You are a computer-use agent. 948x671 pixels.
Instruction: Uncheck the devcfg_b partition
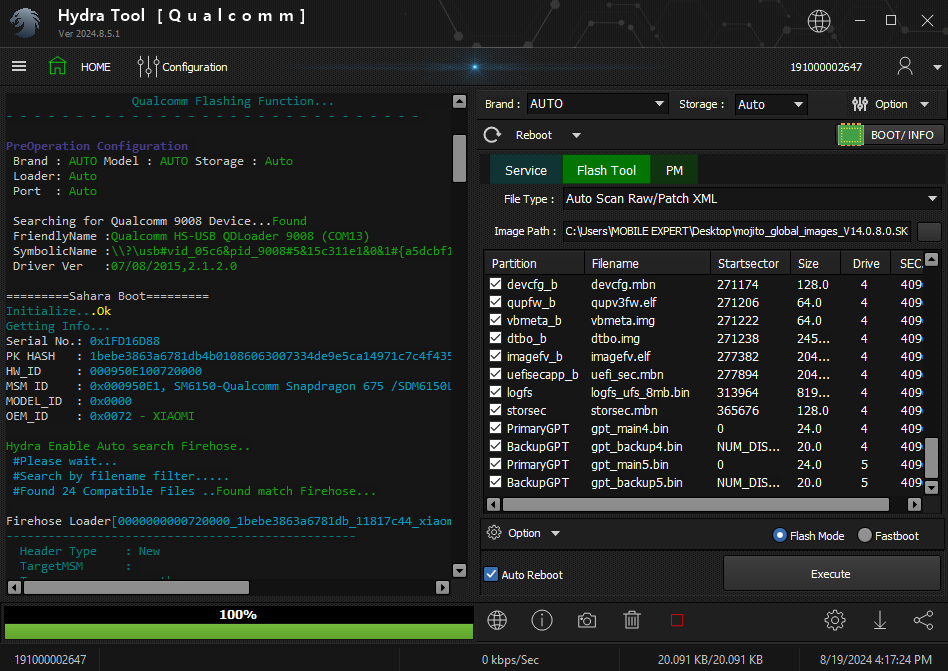(495, 284)
